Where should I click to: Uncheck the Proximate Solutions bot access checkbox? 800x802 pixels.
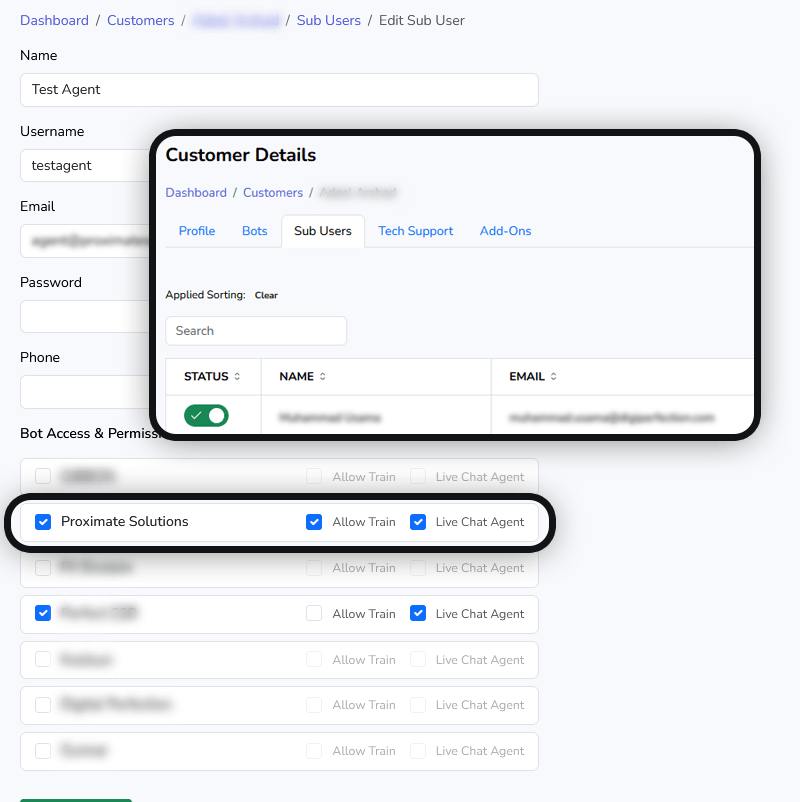click(x=43, y=522)
